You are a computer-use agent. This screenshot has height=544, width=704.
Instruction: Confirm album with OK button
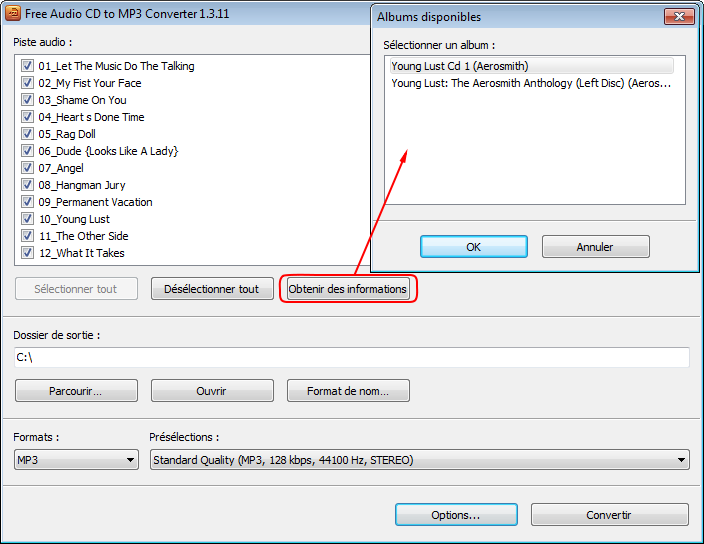pos(474,246)
